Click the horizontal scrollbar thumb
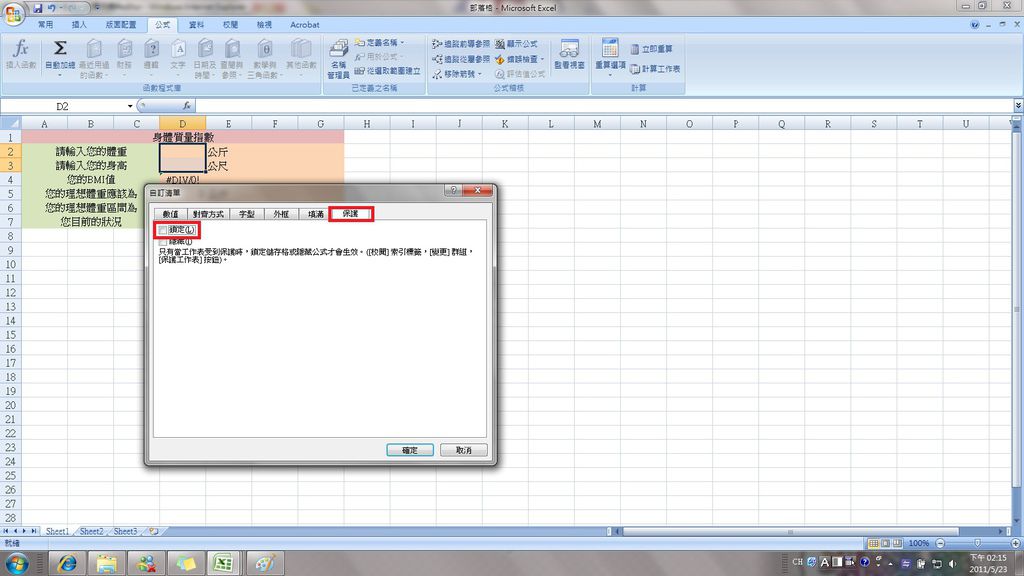The width and height of the screenshot is (1024, 576). 790,532
